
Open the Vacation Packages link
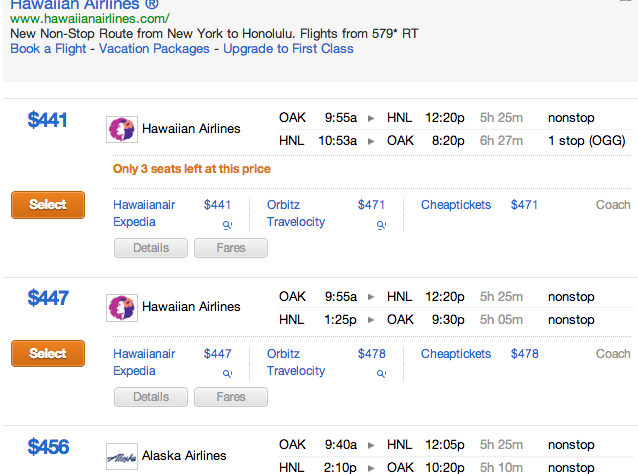point(154,48)
